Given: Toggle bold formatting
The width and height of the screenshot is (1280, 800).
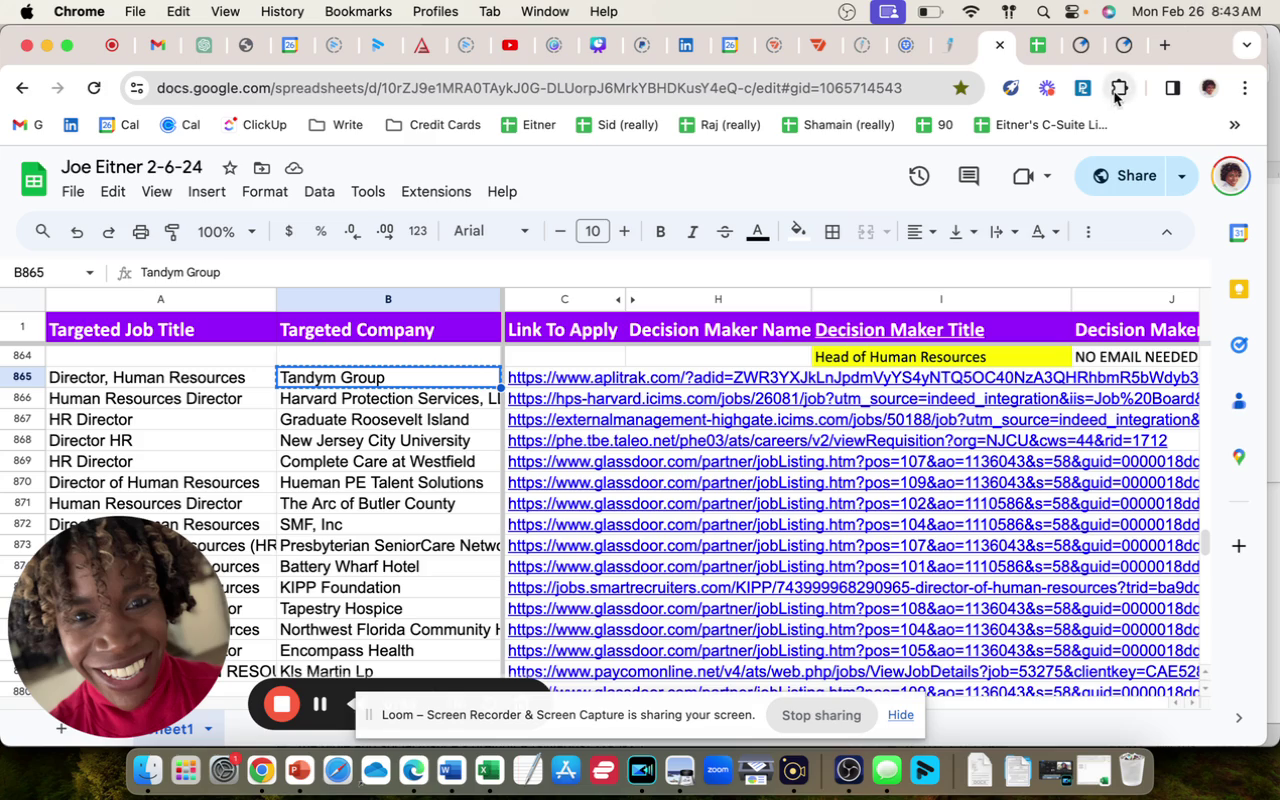Looking at the screenshot, I should tap(660, 232).
